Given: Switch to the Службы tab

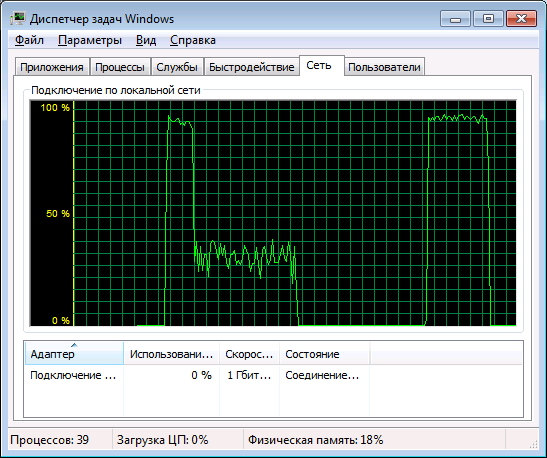Looking at the screenshot, I should (x=177, y=67).
